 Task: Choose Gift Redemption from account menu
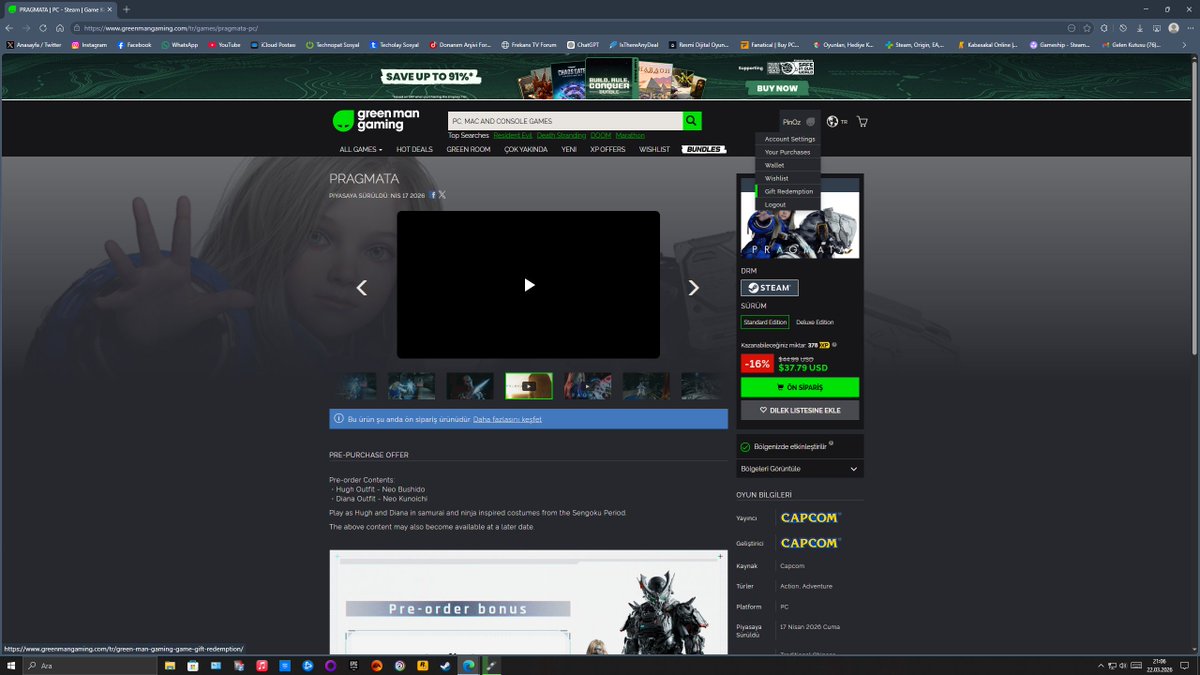click(789, 191)
